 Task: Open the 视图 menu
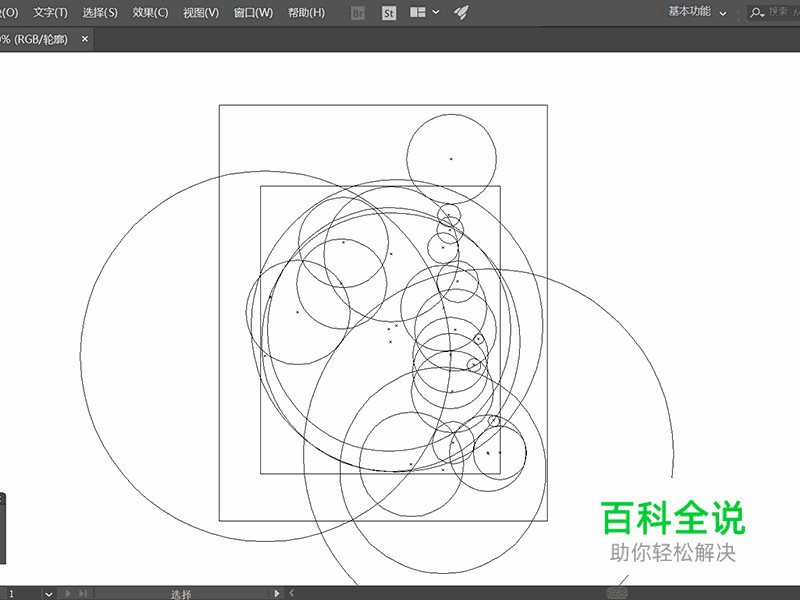click(x=201, y=12)
